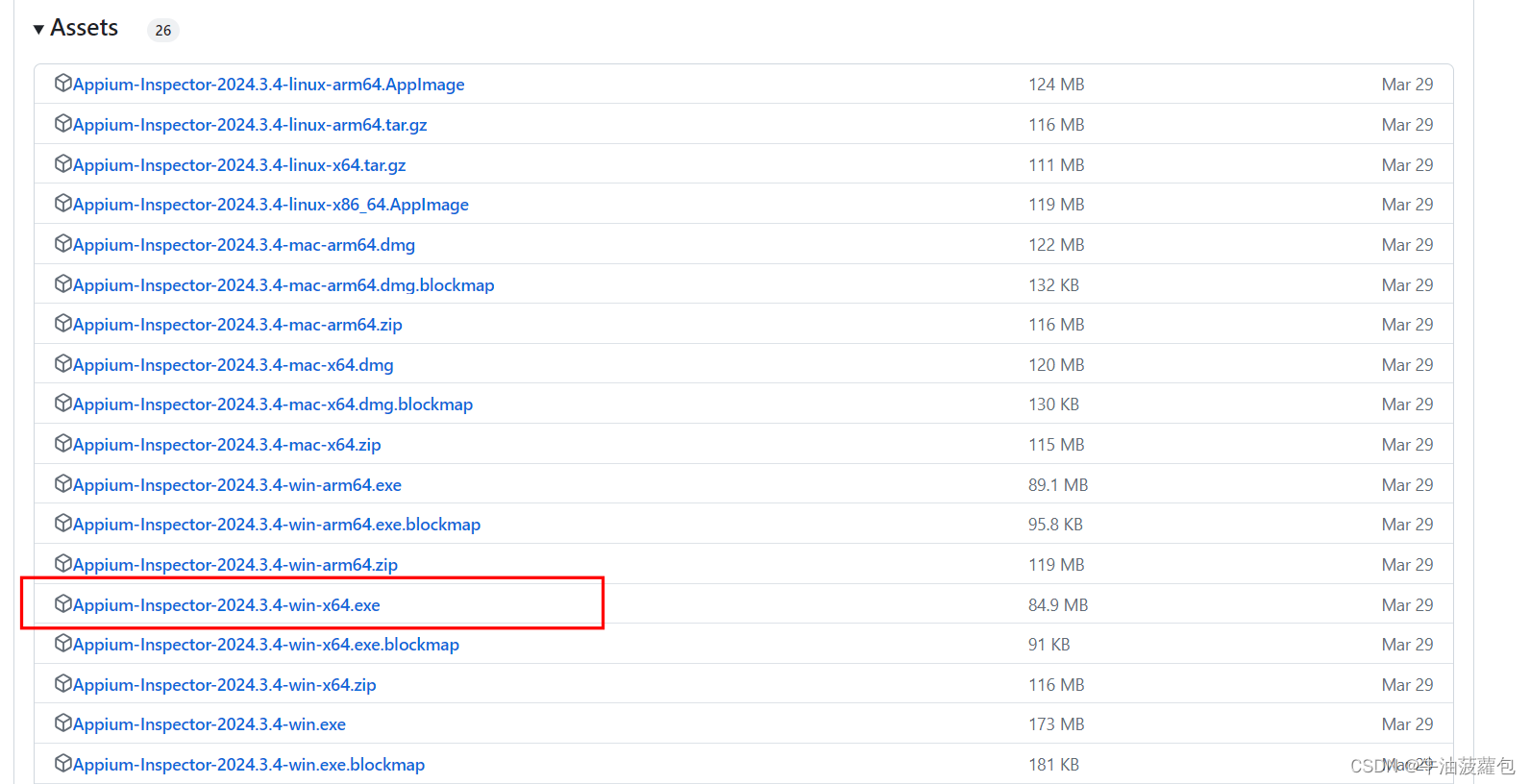Click package icon for win-arm64.exe
The height and width of the screenshot is (784, 1530).
click(63, 484)
